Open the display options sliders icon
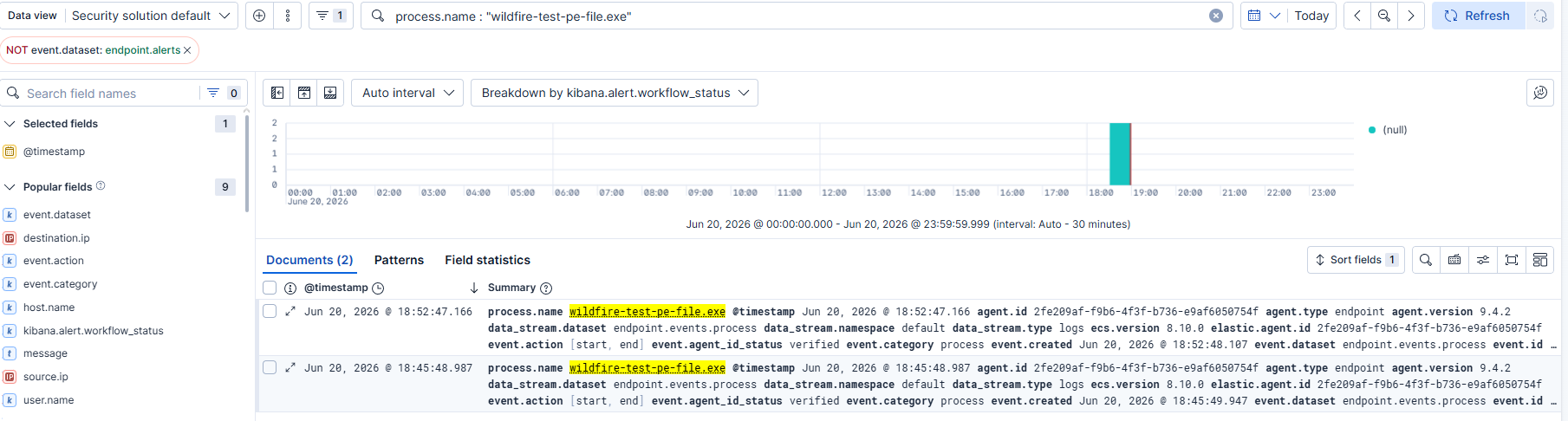The width and height of the screenshot is (1568, 421). click(1483, 260)
